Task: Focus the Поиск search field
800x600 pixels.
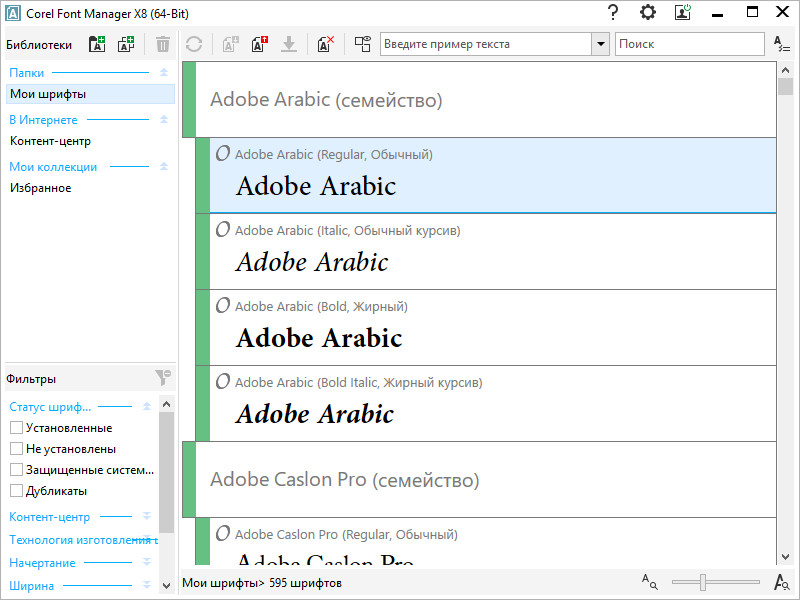Action: tap(689, 44)
